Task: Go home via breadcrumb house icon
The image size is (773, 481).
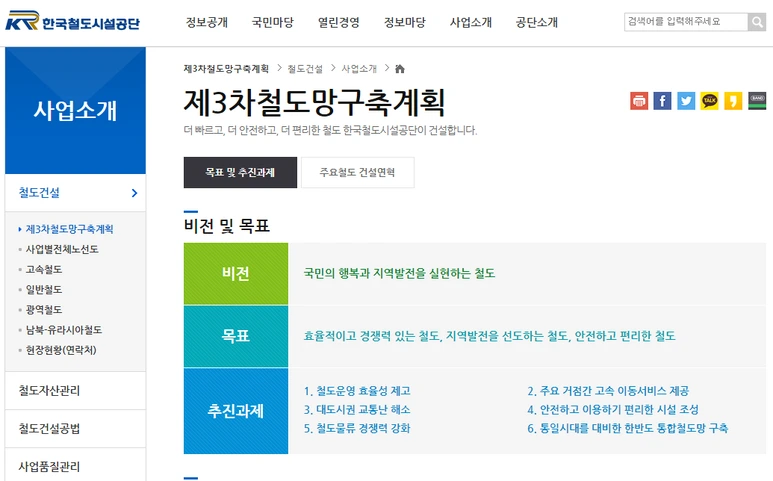Action: [400, 69]
